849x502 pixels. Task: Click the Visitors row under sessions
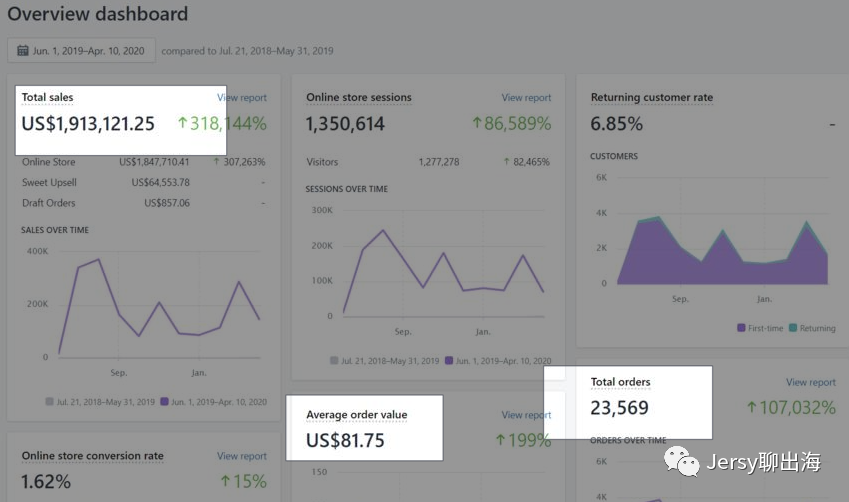[x=322, y=162]
